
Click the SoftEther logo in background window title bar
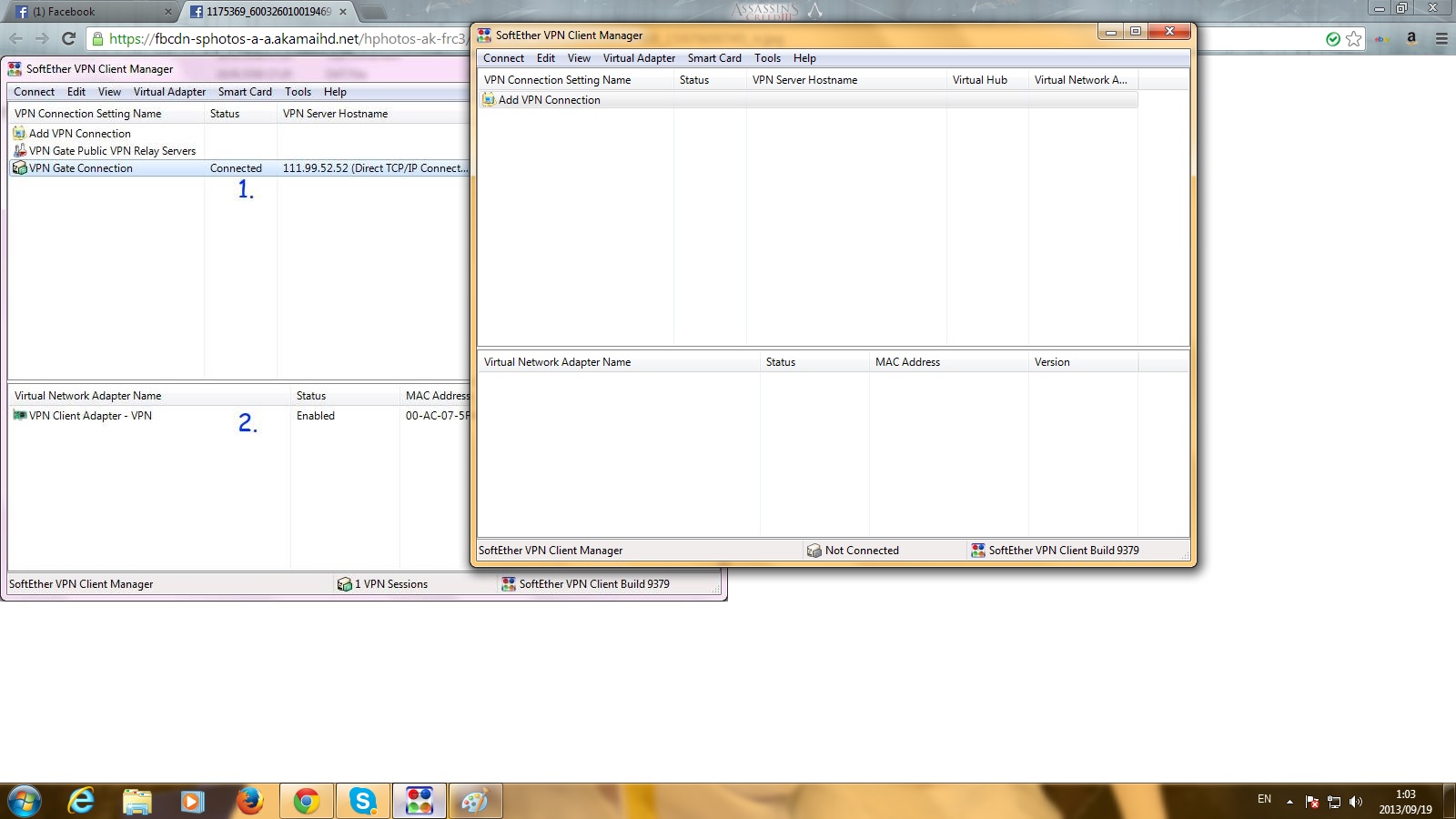tap(15, 69)
